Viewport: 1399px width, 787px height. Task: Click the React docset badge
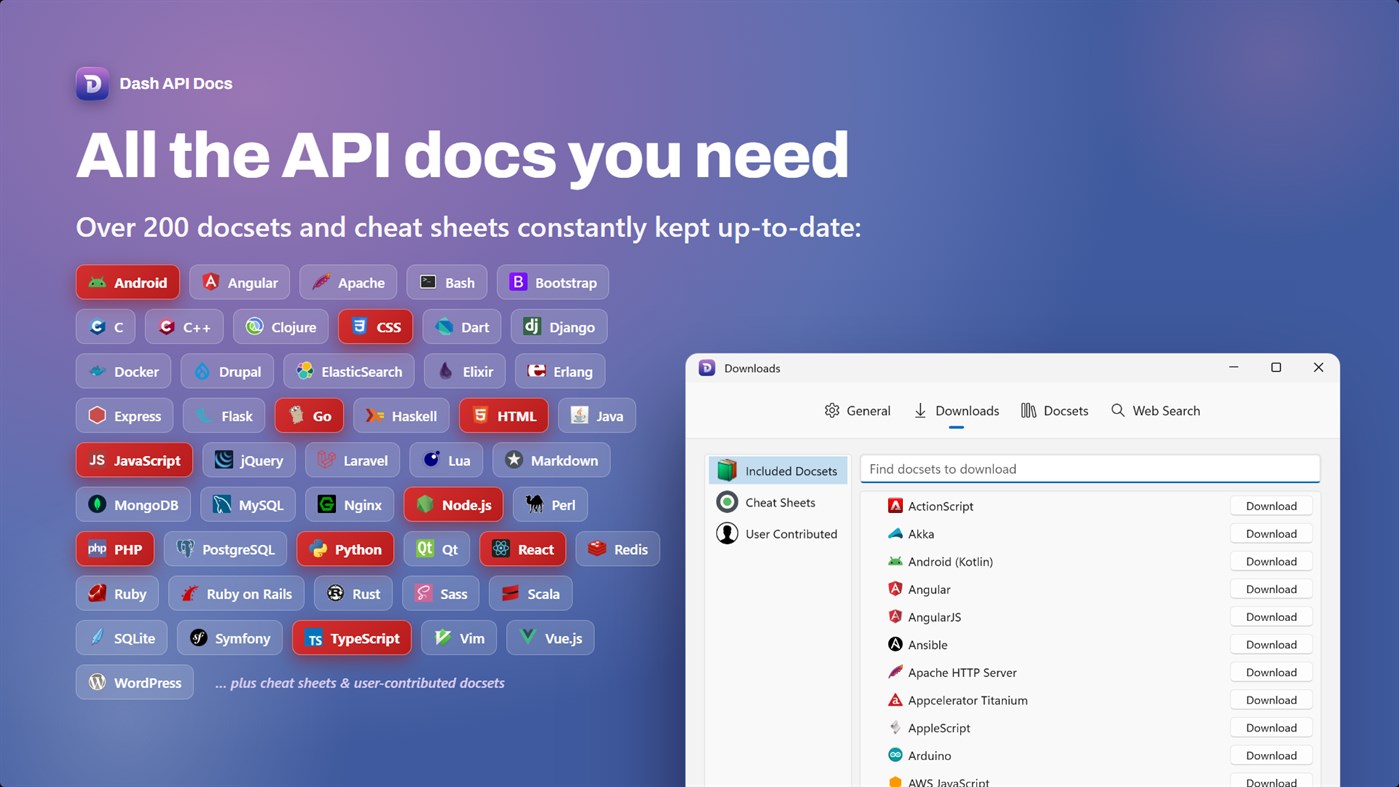click(x=523, y=549)
